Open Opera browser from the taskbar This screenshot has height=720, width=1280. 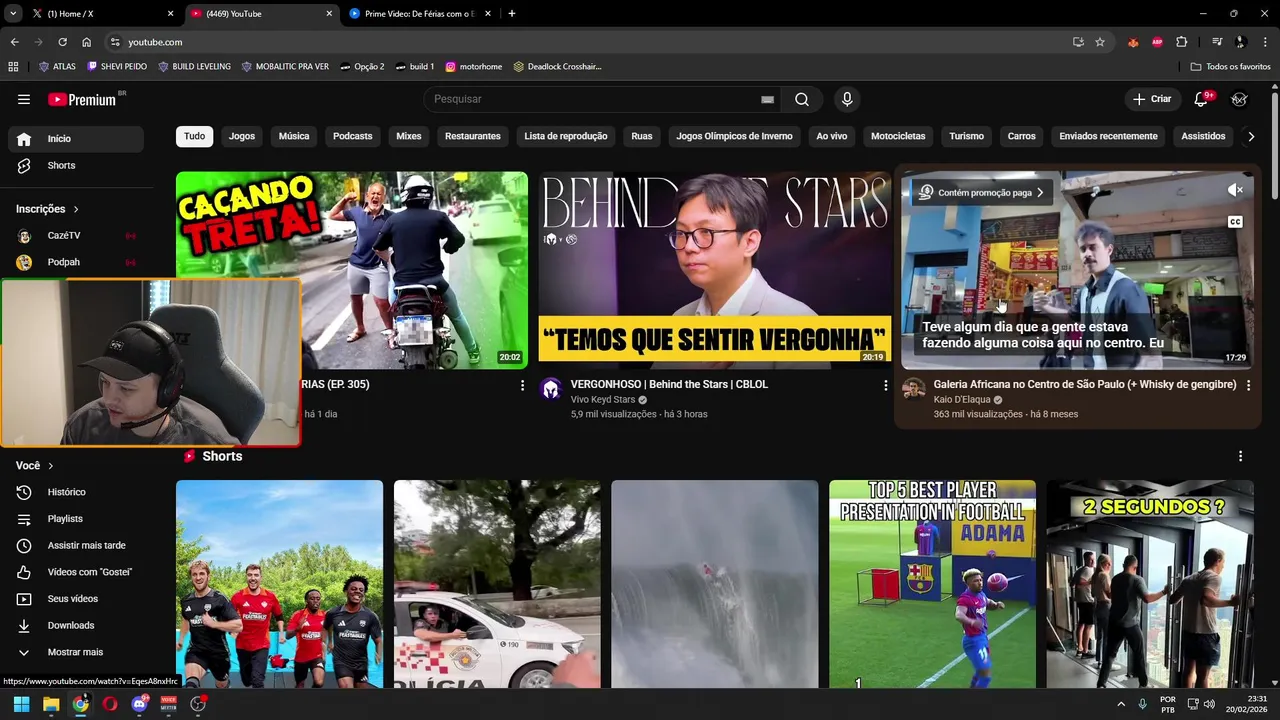(110, 704)
